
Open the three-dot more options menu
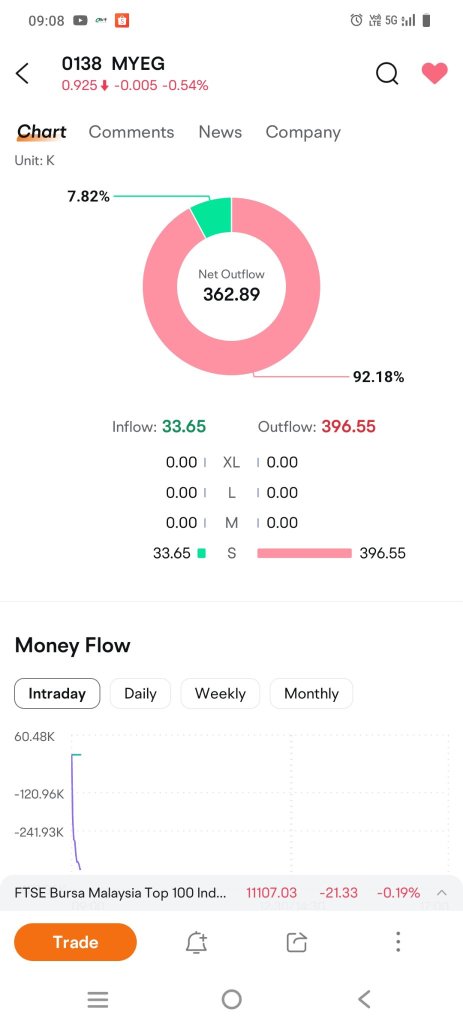click(x=398, y=942)
